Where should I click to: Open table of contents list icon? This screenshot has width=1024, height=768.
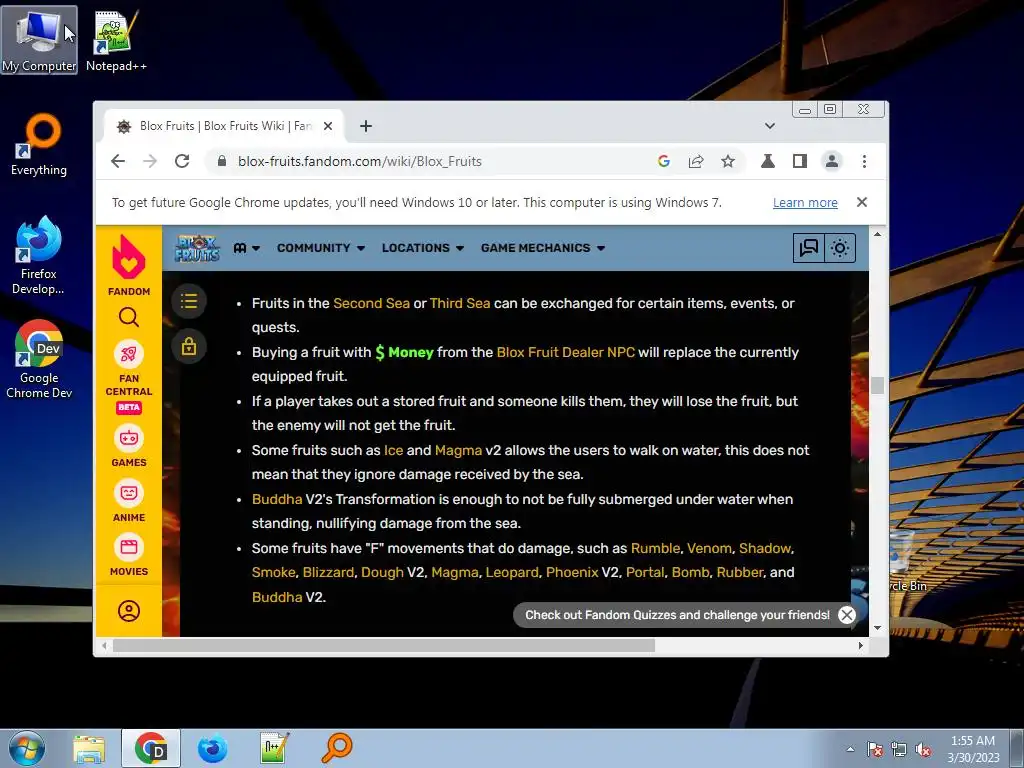pos(189,301)
